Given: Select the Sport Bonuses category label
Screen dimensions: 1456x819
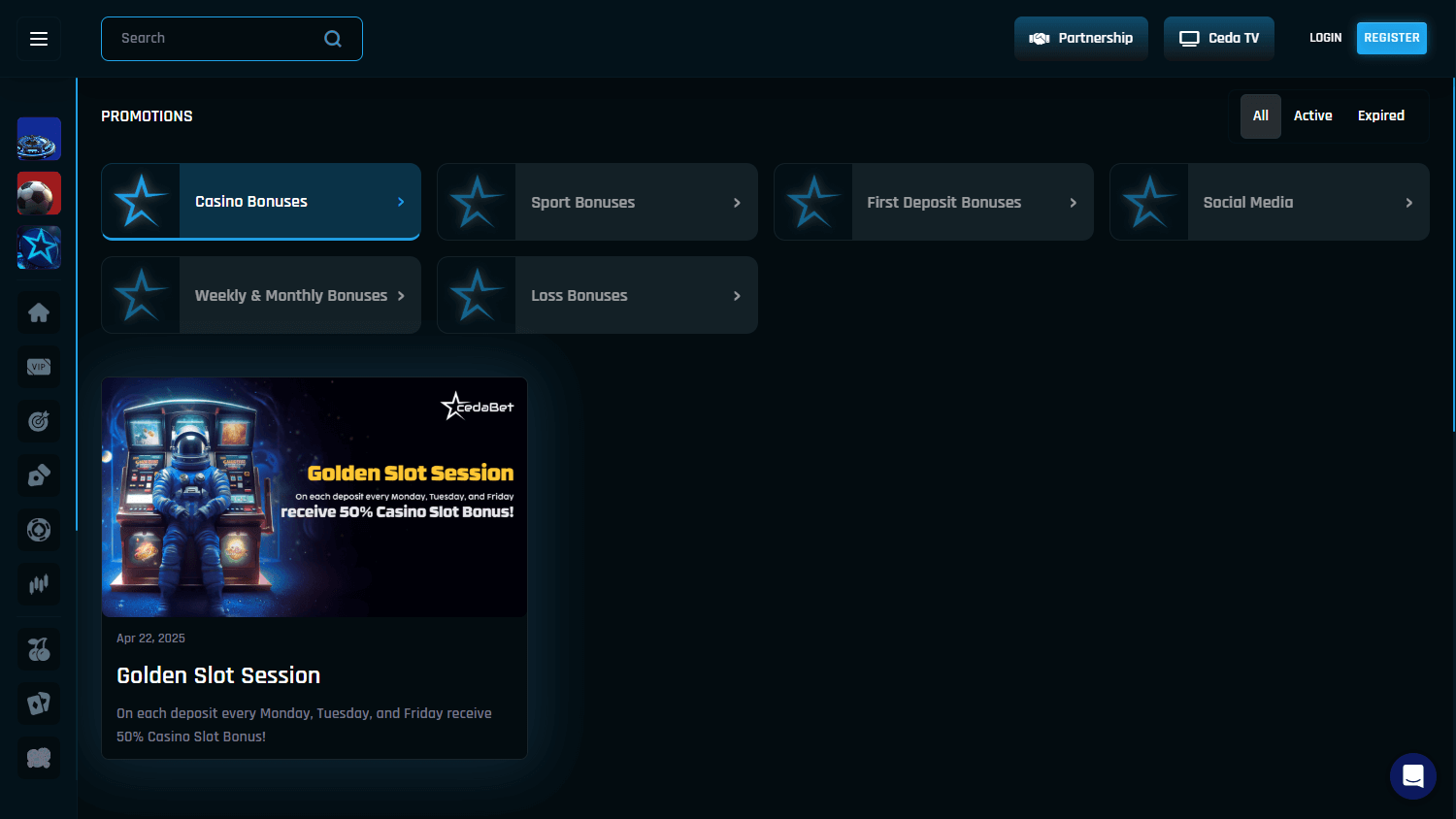Looking at the screenshot, I should 582,203.
